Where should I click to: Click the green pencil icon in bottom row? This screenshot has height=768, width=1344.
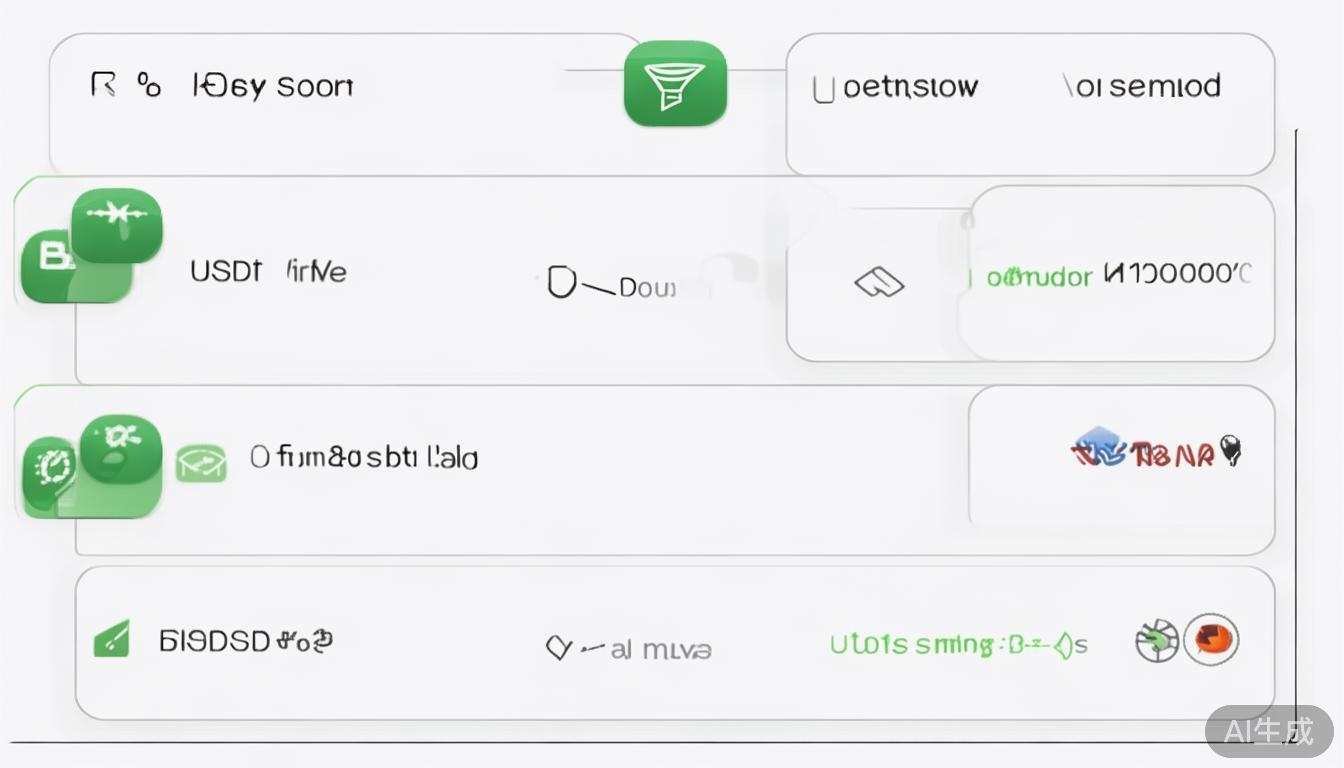coord(111,638)
